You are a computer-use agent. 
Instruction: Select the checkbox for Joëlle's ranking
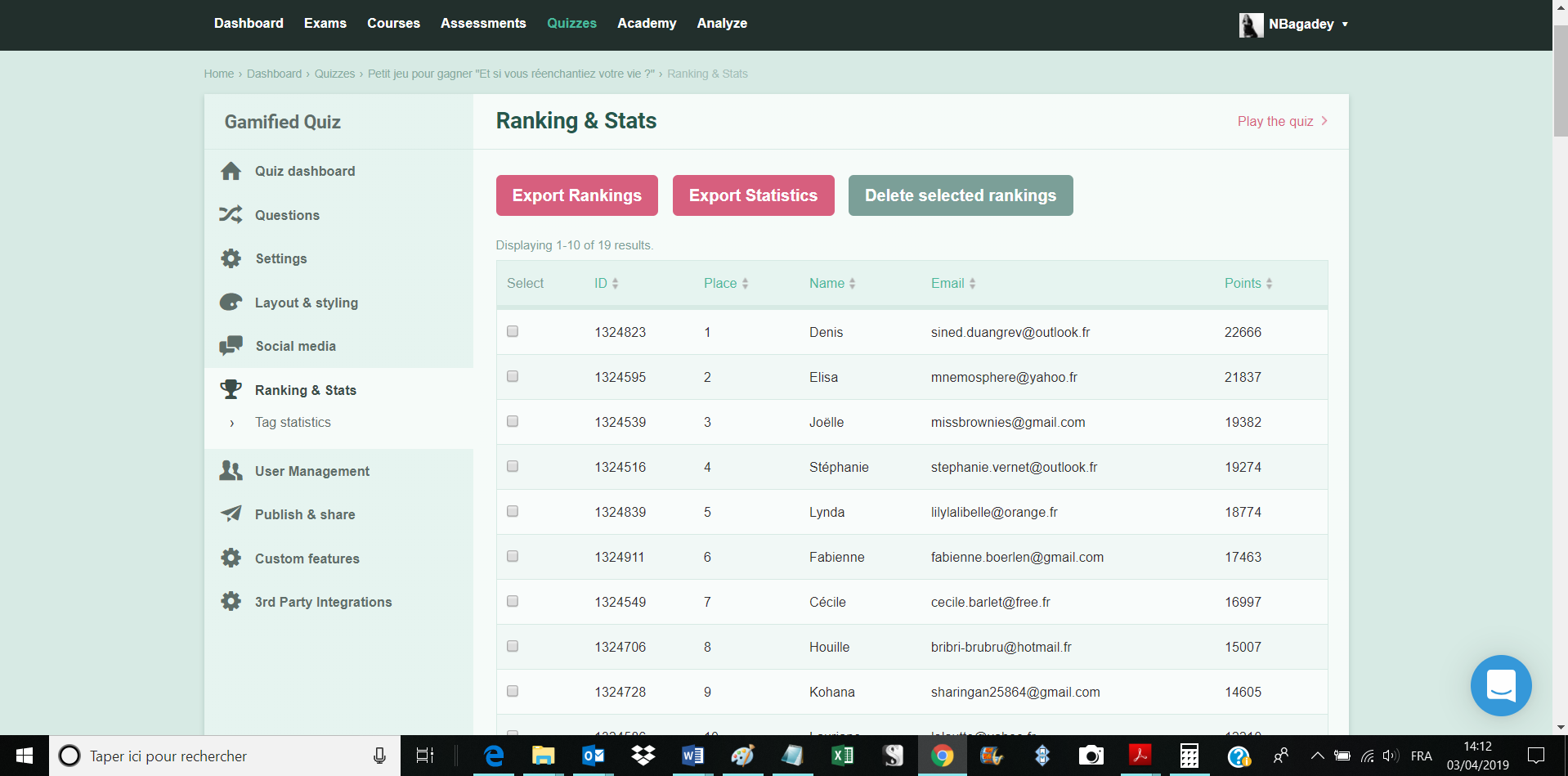[x=513, y=421]
